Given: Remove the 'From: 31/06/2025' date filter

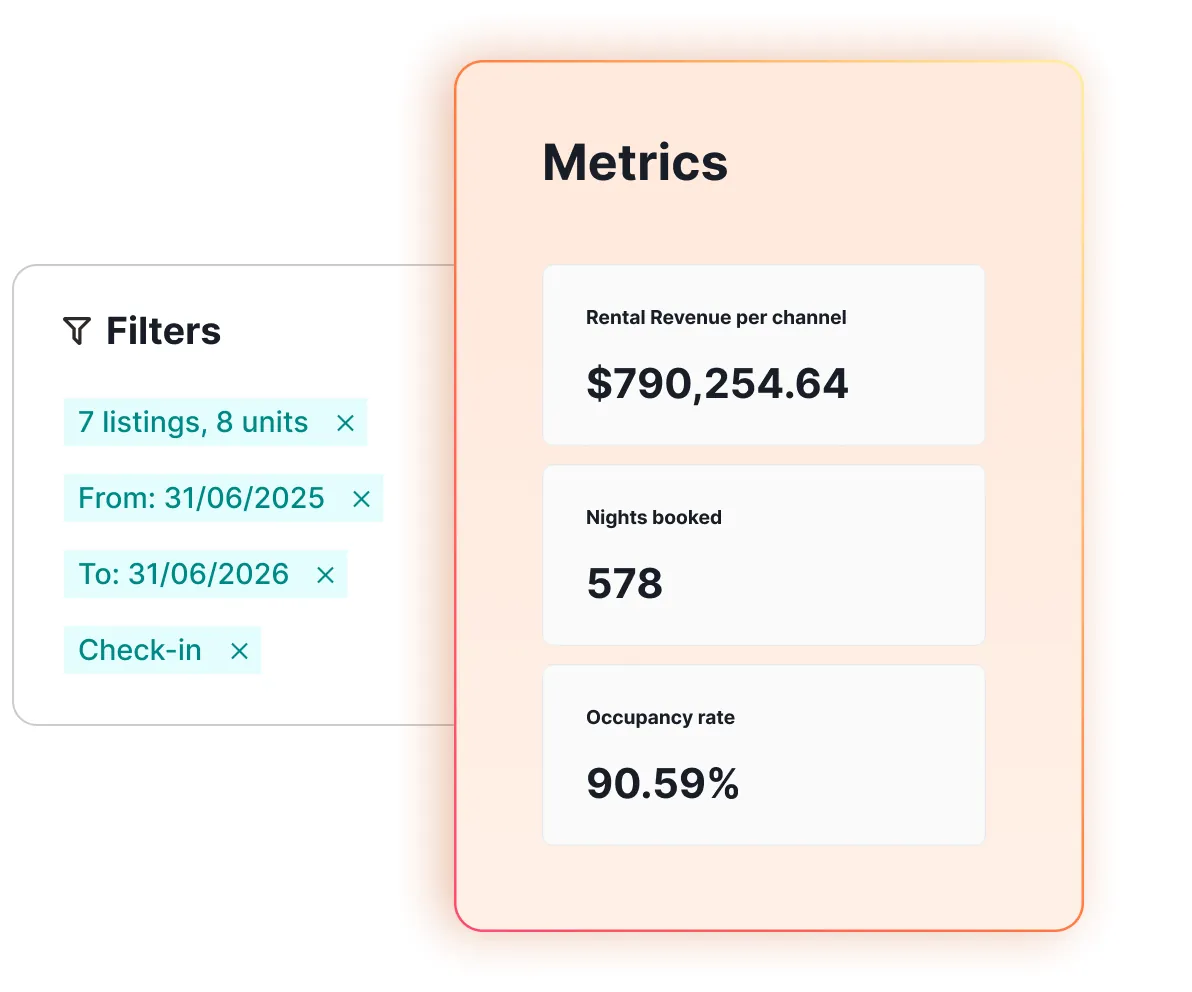Looking at the screenshot, I should [361, 499].
